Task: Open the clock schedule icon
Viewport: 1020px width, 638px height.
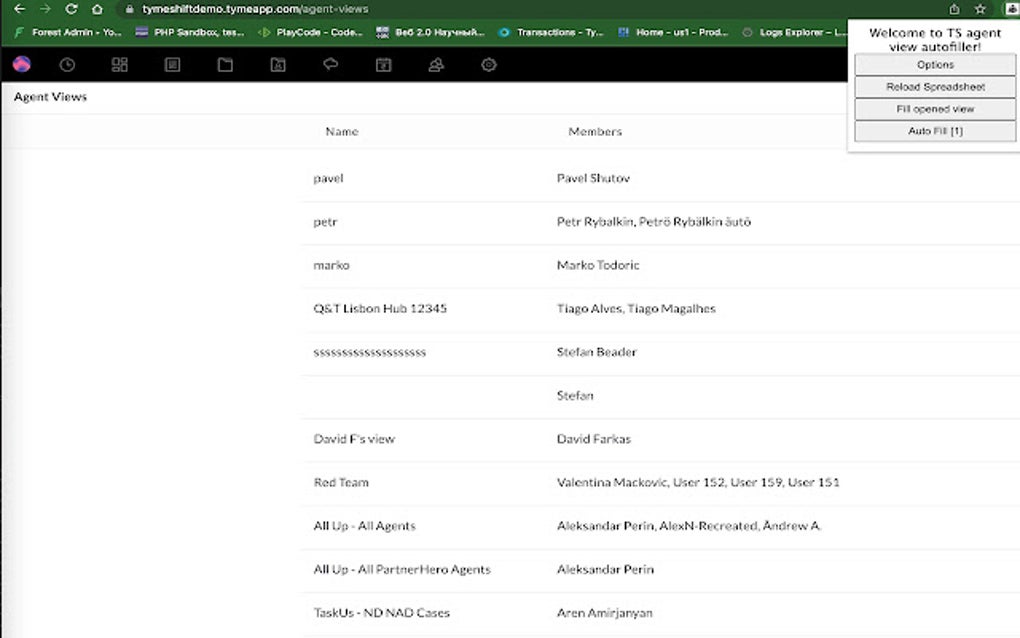Action: coord(67,64)
